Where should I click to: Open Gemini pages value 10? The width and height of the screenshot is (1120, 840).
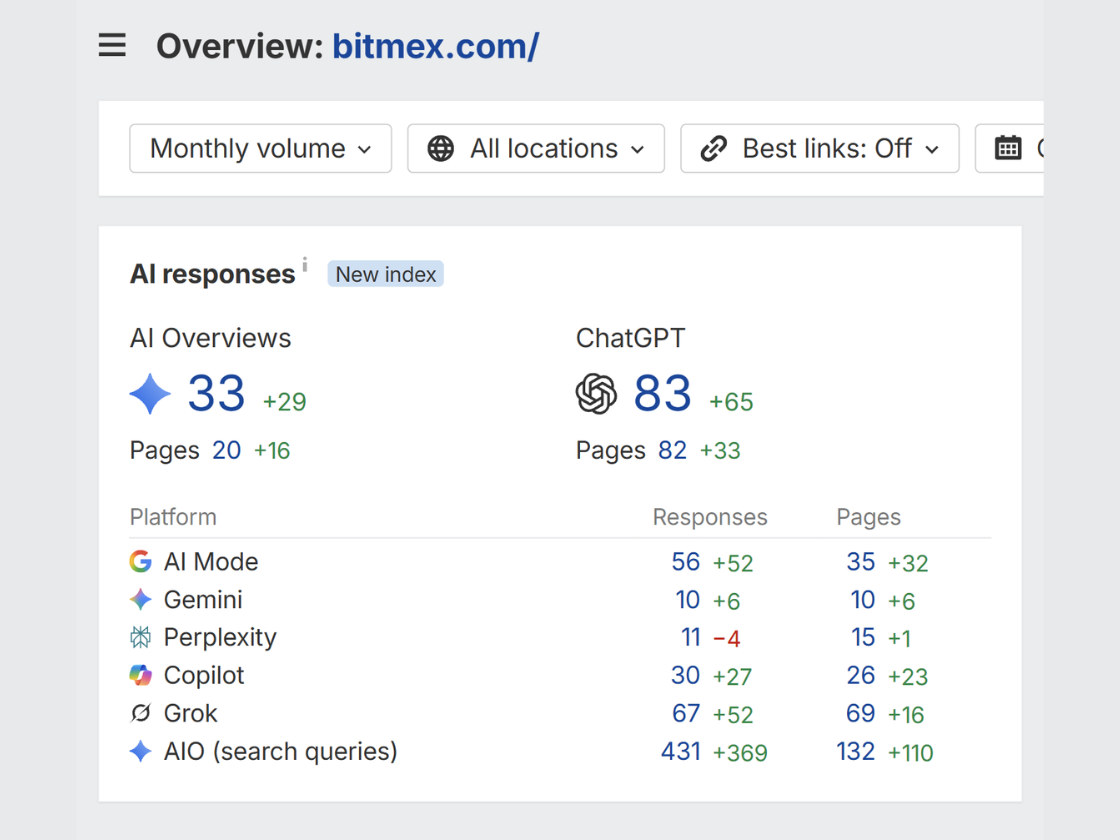click(x=863, y=599)
